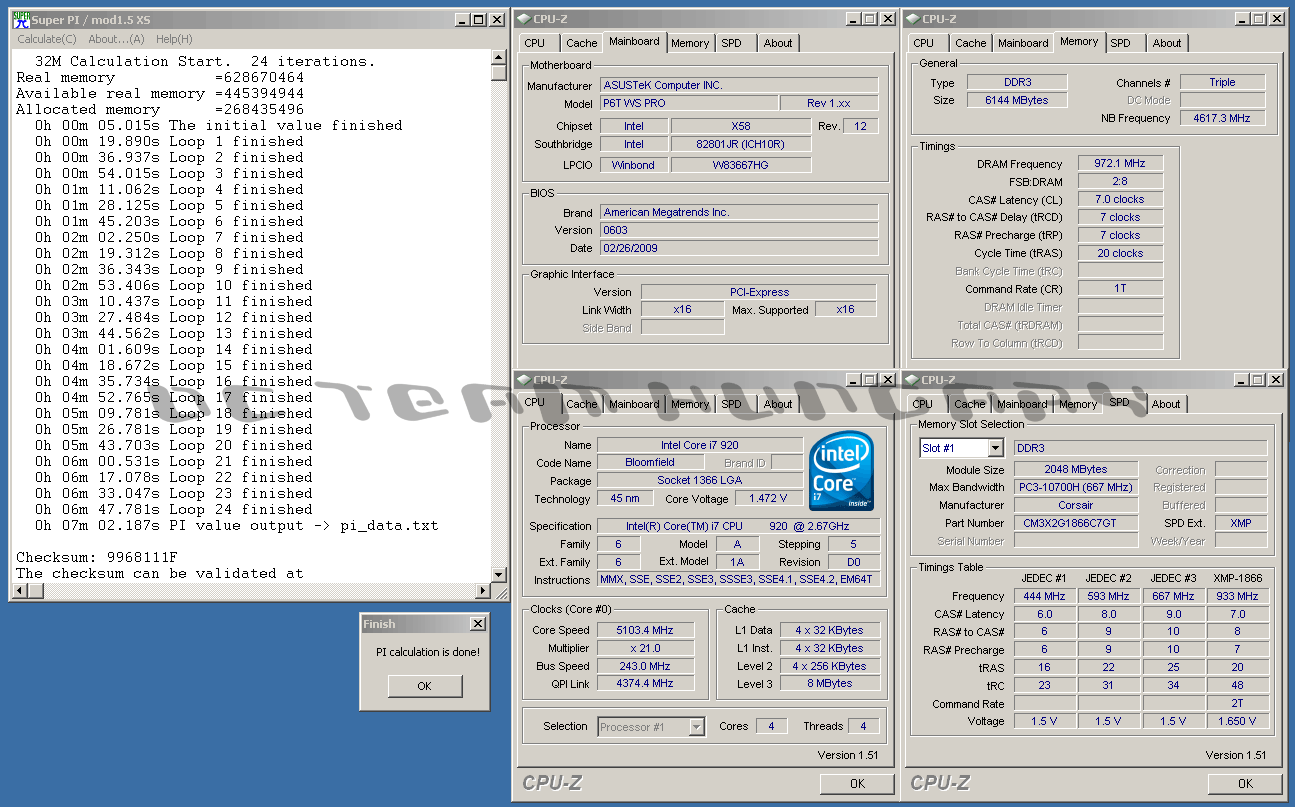Switch to Mainboard tab in Memory CPU-Z window

[x=1023, y=43]
